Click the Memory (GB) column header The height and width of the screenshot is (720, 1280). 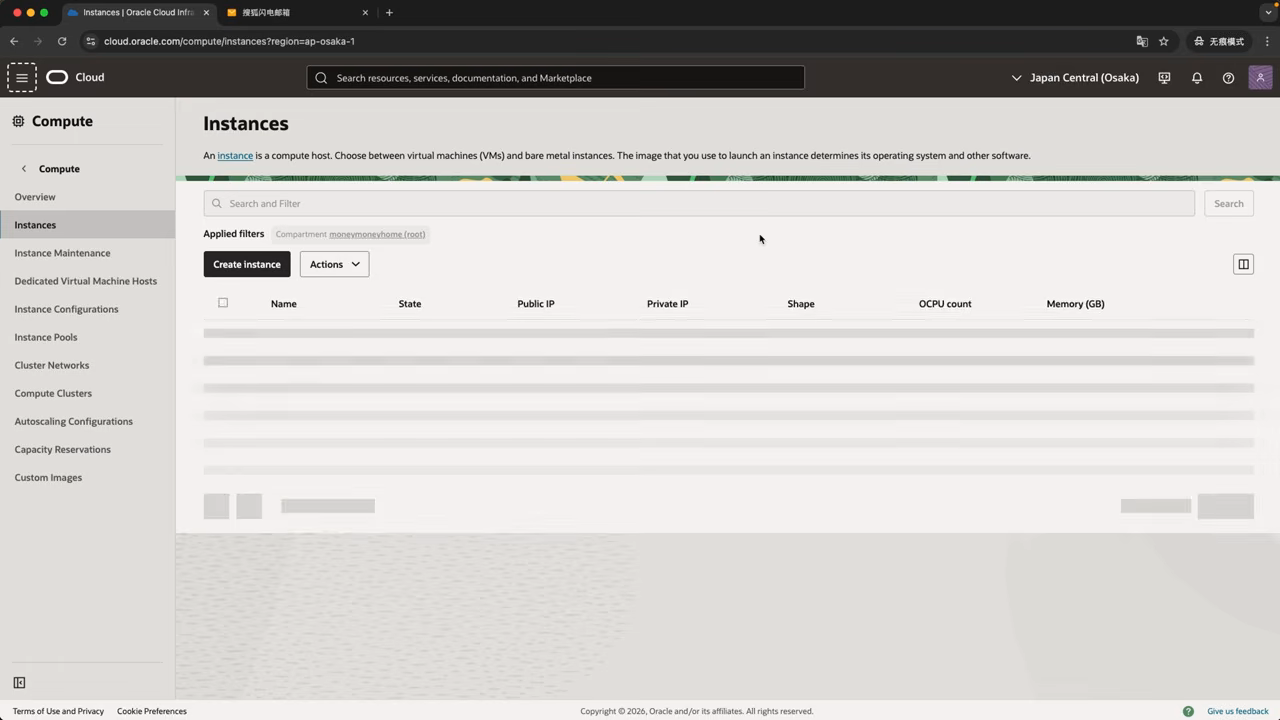tap(1075, 303)
